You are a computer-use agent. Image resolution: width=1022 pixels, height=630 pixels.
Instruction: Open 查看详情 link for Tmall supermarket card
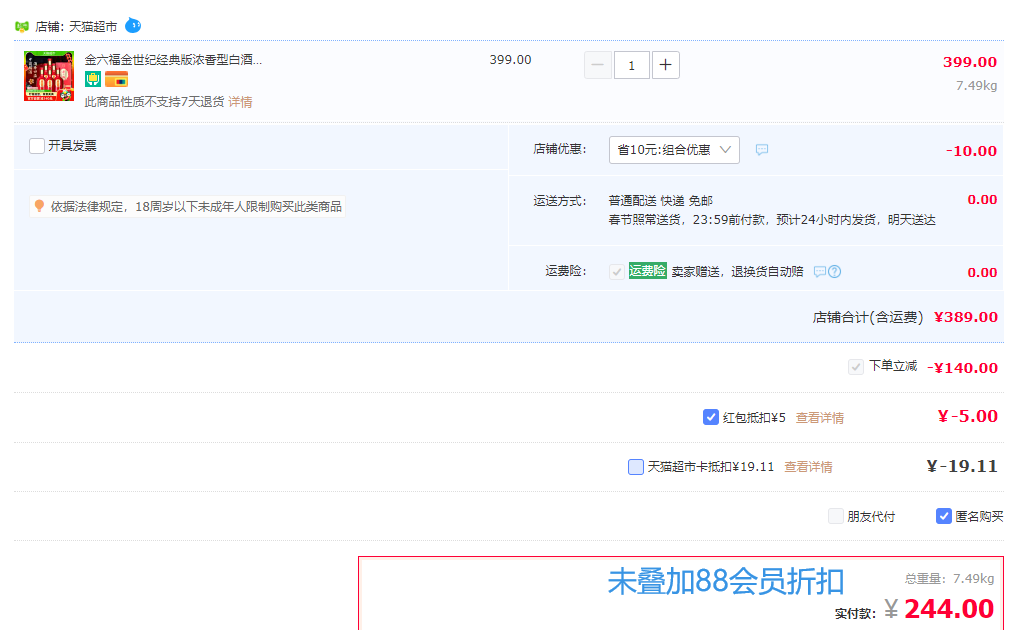pyautogui.click(x=808, y=467)
